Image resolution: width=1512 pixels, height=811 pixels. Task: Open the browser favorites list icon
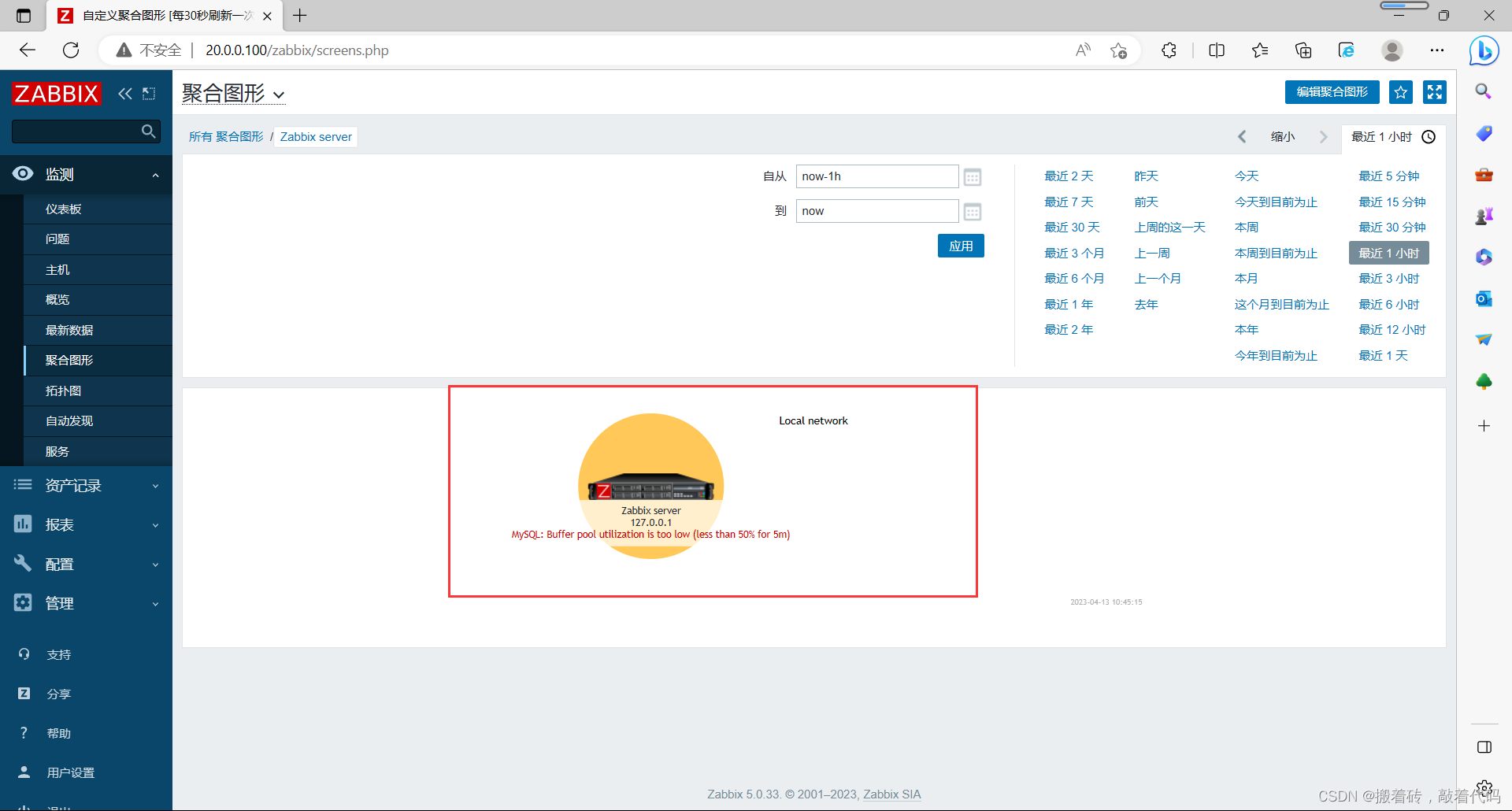[x=1260, y=50]
